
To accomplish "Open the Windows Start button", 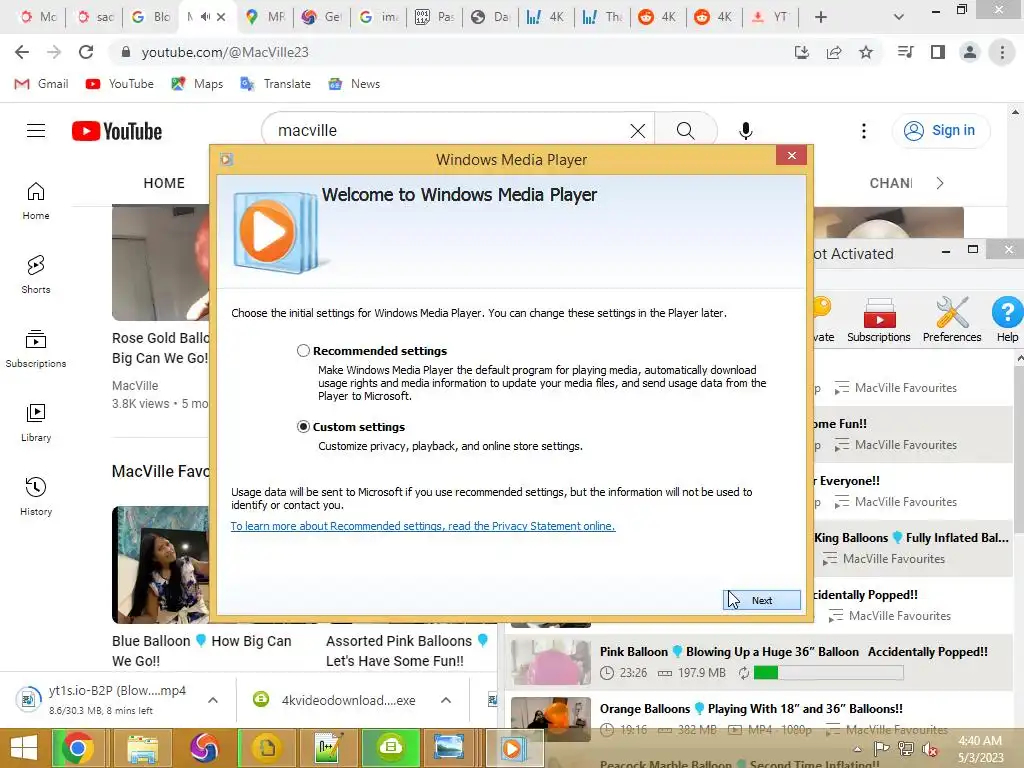I will click(x=24, y=748).
